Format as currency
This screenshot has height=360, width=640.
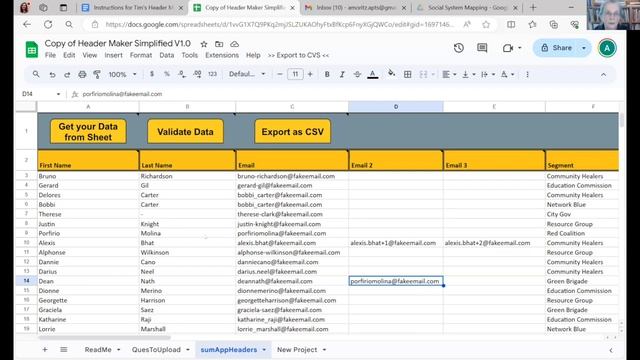[152, 74]
